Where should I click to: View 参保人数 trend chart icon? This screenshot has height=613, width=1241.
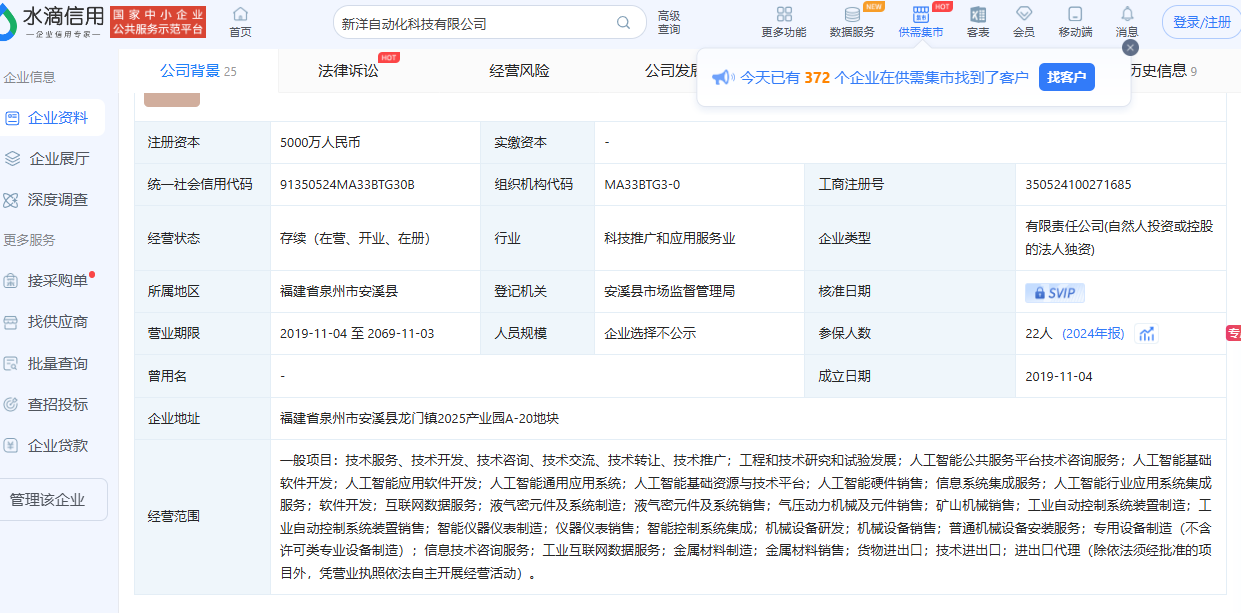1147,333
